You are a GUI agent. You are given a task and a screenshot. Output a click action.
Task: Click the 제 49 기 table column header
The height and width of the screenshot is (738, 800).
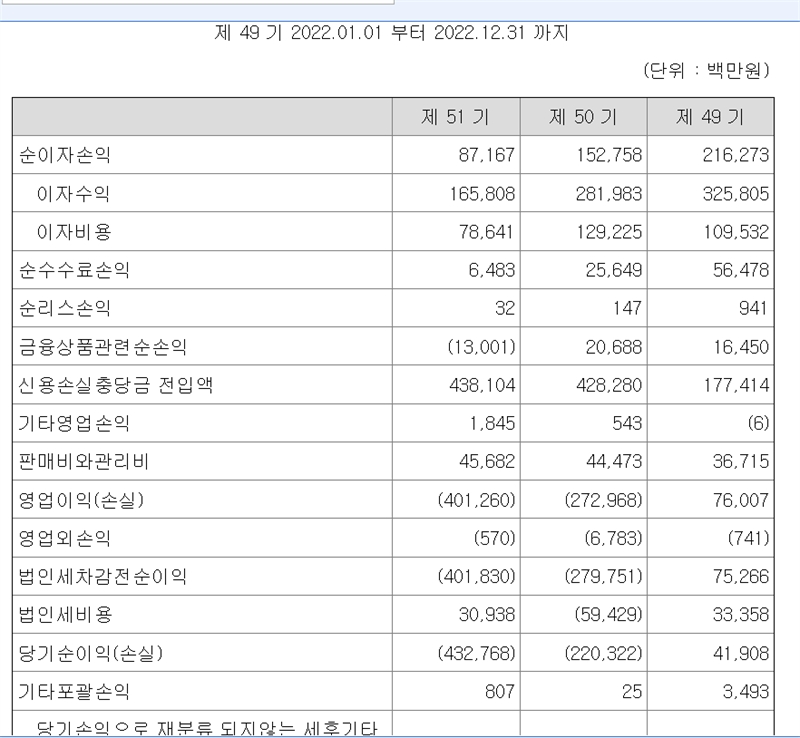(710, 117)
